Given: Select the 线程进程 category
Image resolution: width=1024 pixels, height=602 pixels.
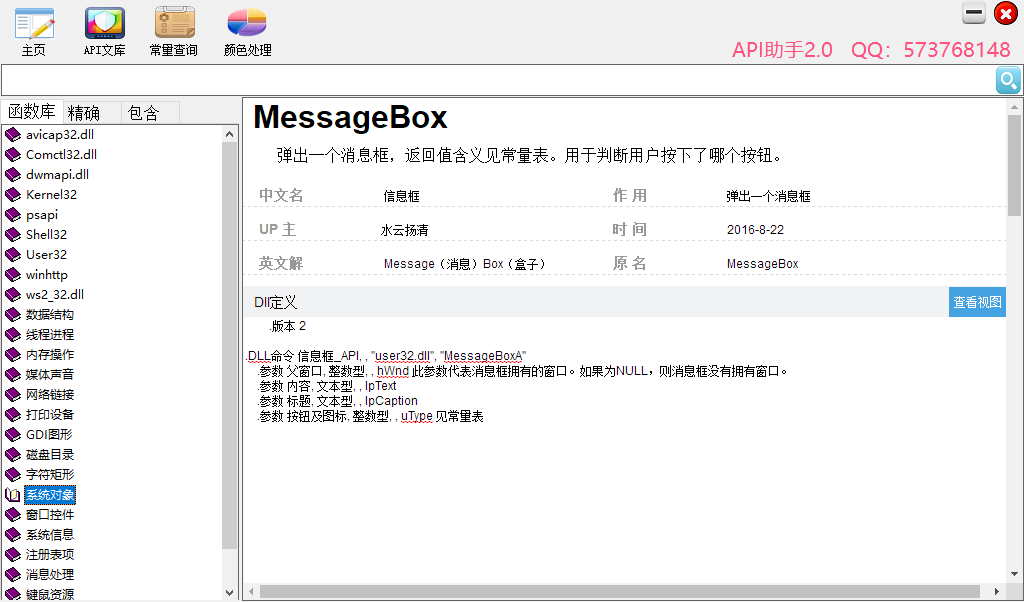Looking at the screenshot, I should (50, 335).
